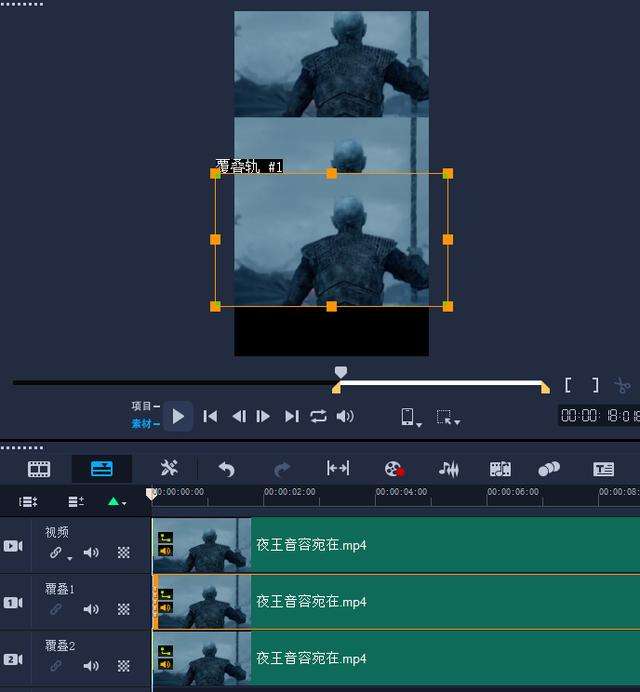Select clip on 视频 track
This screenshot has height=692, width=640.
pos(396,545)
